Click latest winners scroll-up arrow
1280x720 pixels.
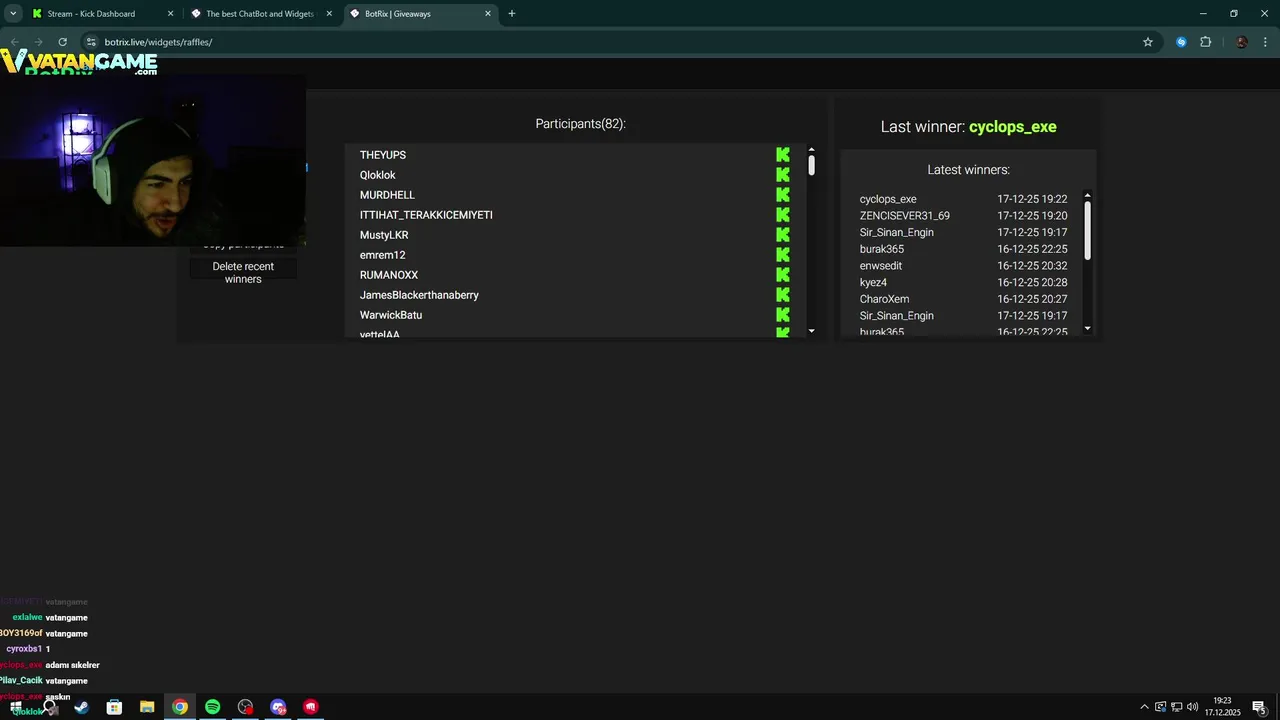(x=1087, y=195)
